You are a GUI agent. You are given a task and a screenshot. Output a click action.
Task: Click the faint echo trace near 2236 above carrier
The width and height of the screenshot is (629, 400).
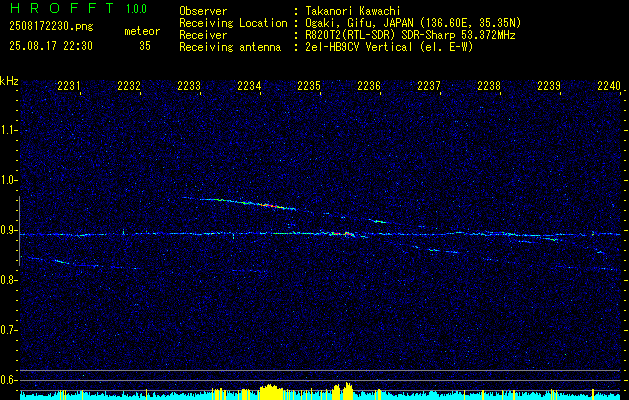pos(377,221)
